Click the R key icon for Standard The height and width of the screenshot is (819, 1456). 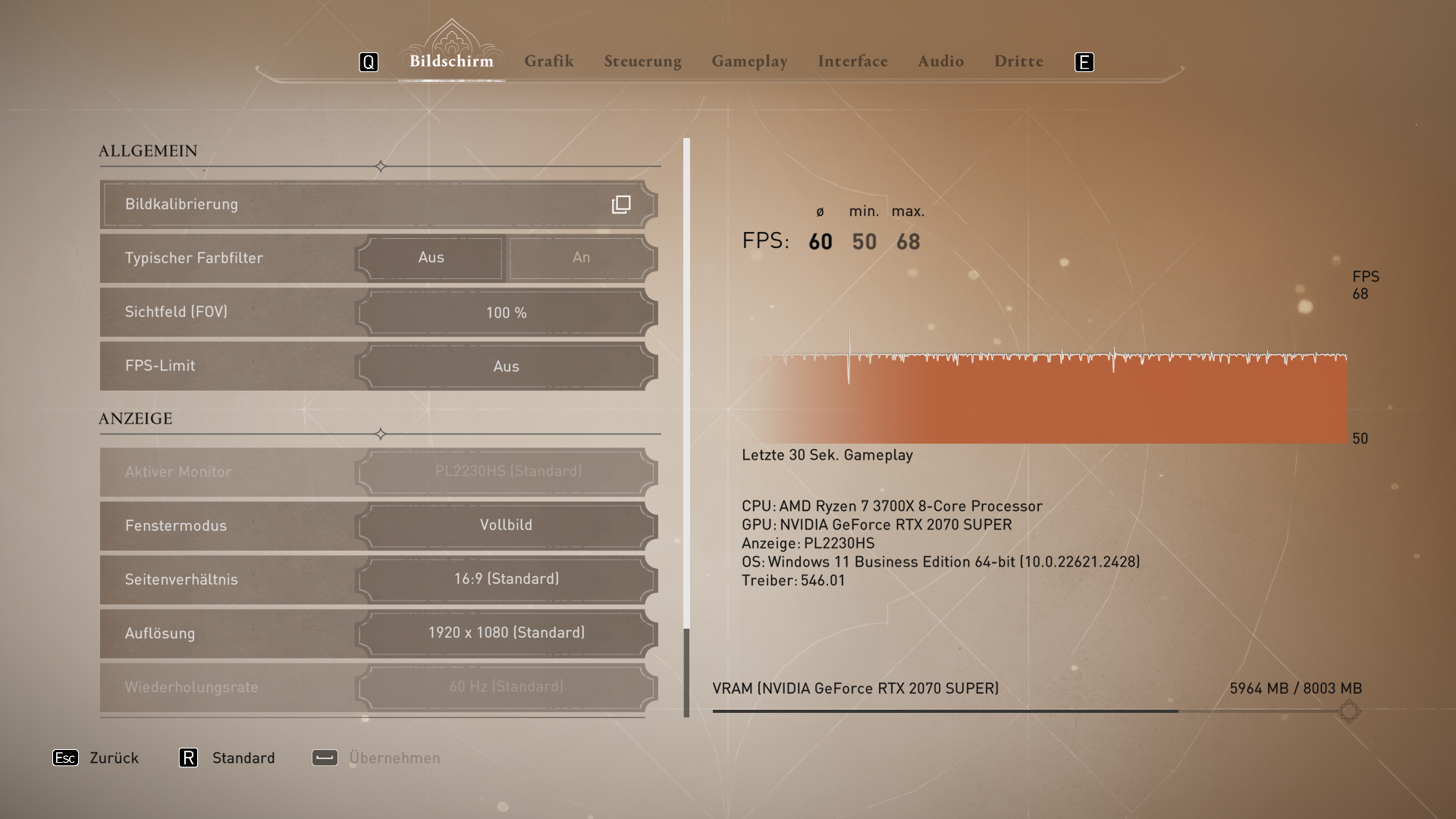pyautogui.click(x=188, y=758)
